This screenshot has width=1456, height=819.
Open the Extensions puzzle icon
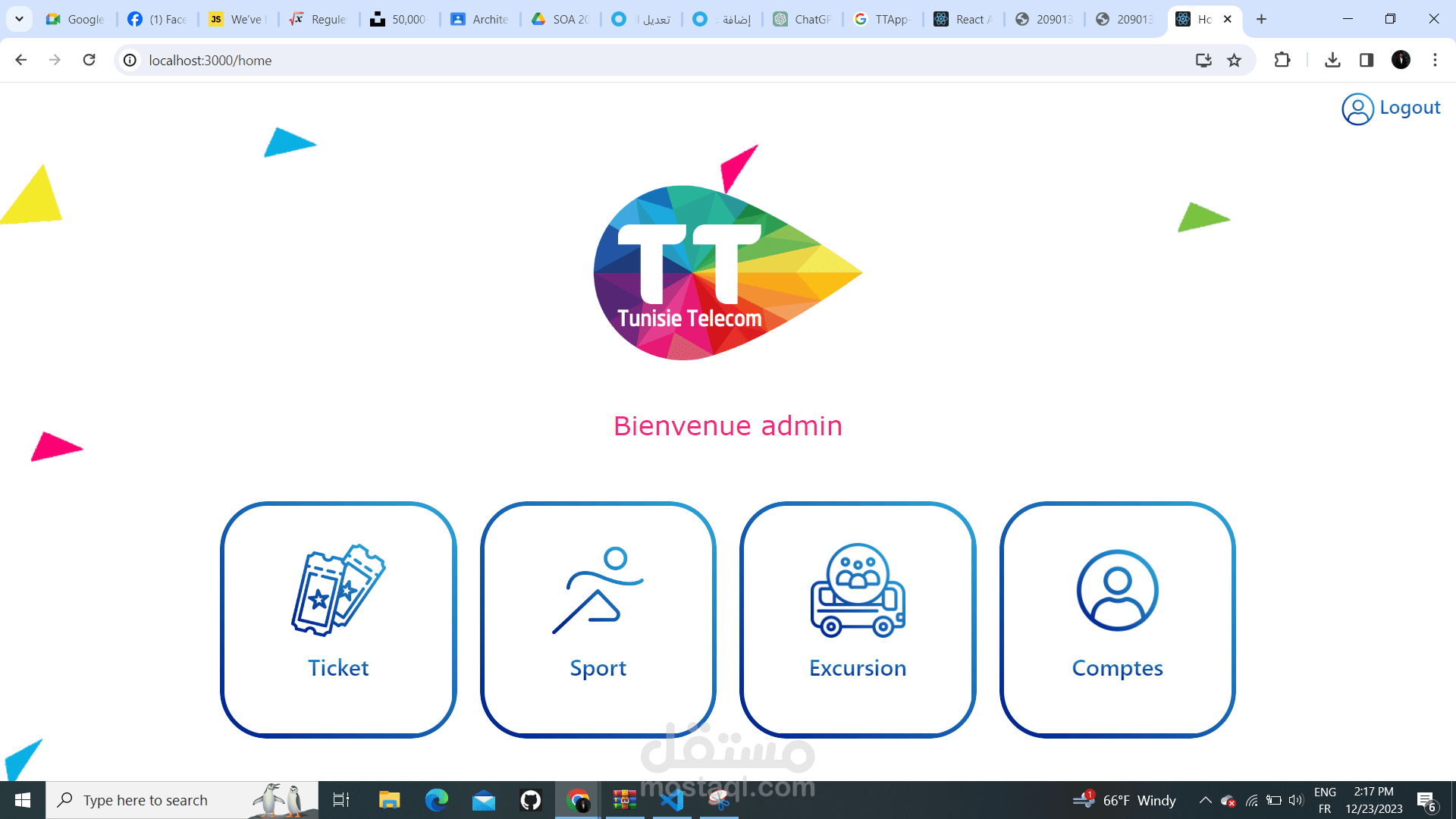[1282, 60]
